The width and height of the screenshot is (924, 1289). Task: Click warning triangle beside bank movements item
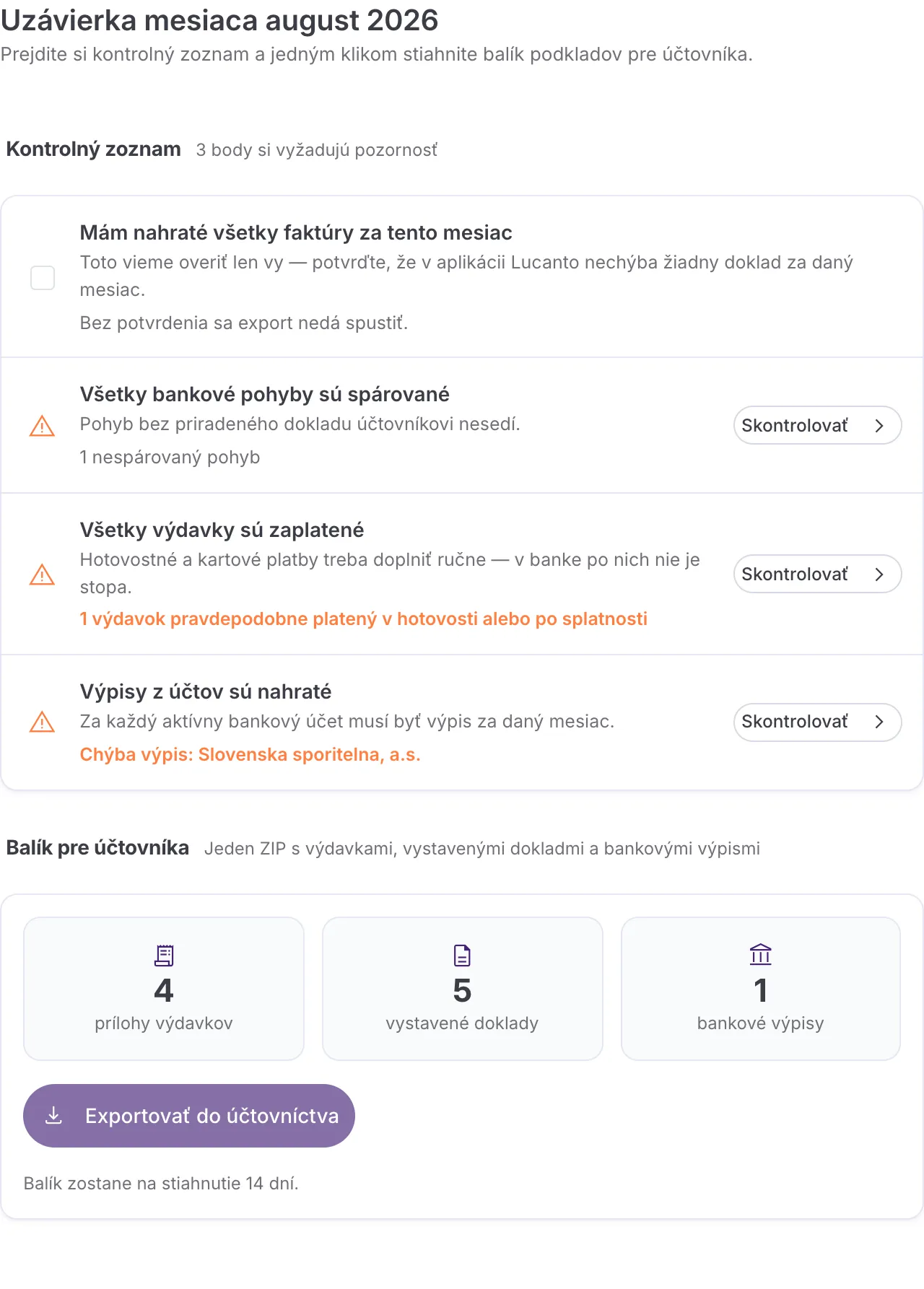42,426
